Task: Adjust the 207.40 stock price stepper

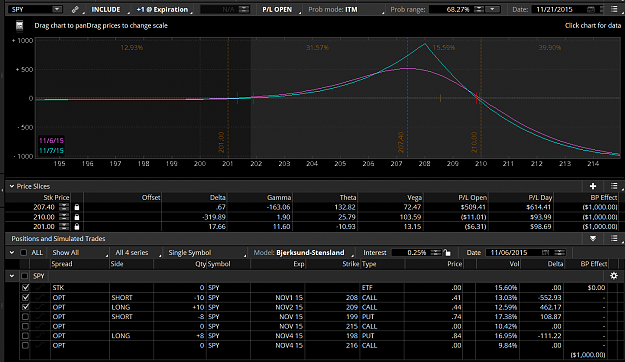Action: 64,207
